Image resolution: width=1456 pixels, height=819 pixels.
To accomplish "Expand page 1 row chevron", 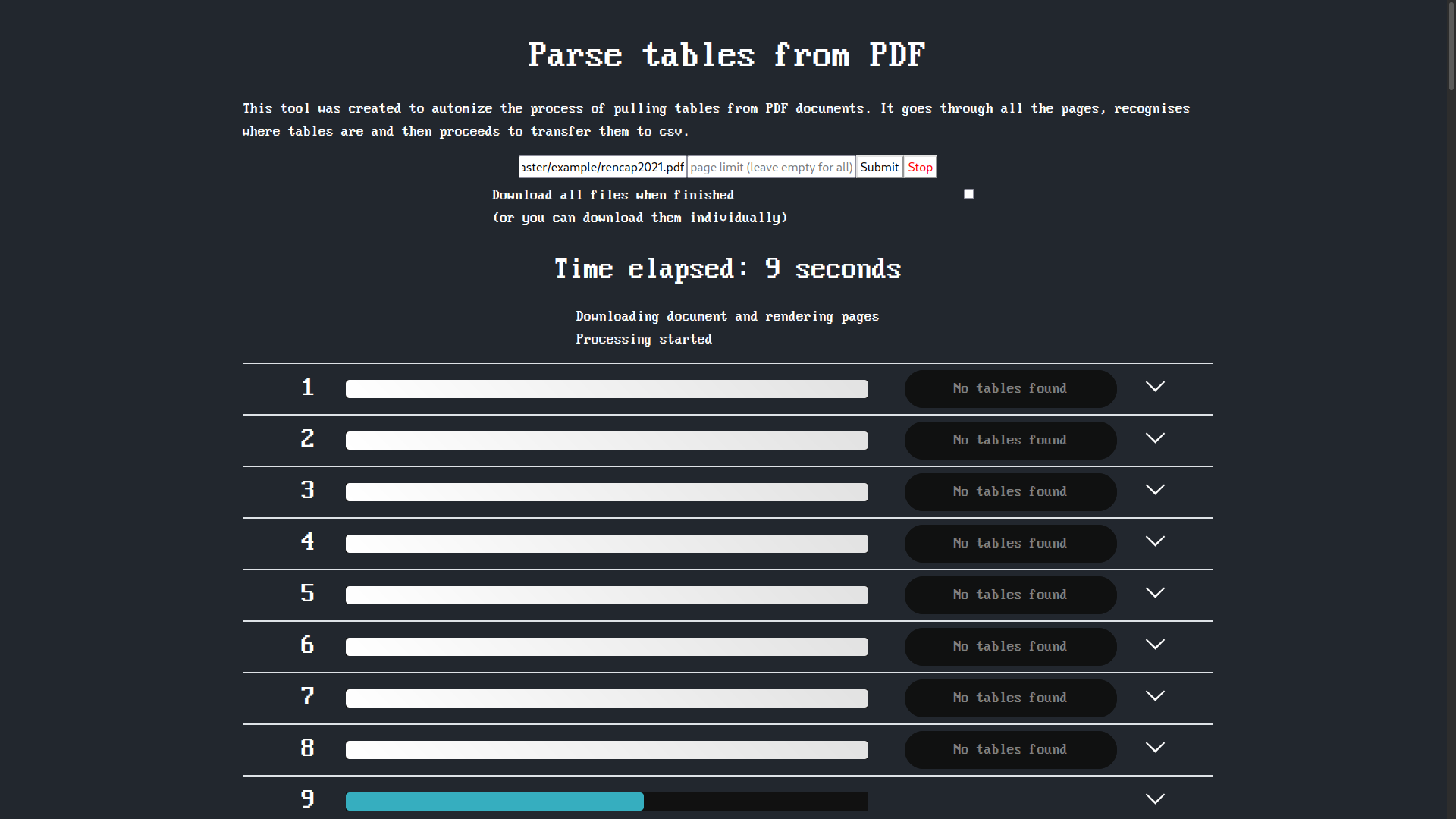I will click(1155, 387).
